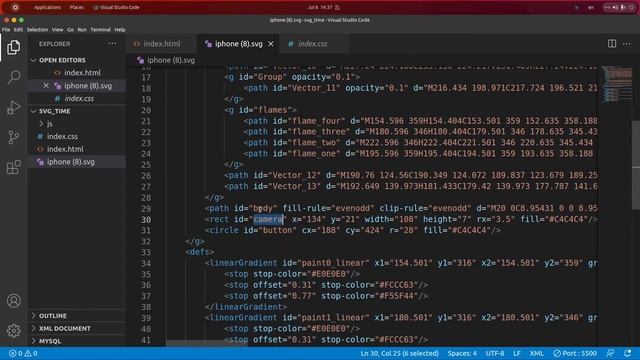Image resolution: width=640 pixels, height=360 pixels.
Task: Switch to the index.css tab
Action: click(312, 44)
